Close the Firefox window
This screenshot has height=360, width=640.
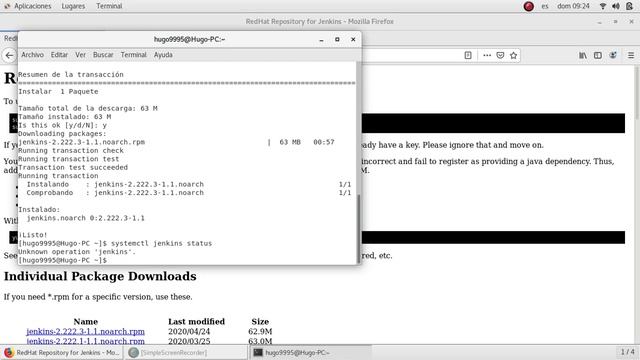point(631,22)
